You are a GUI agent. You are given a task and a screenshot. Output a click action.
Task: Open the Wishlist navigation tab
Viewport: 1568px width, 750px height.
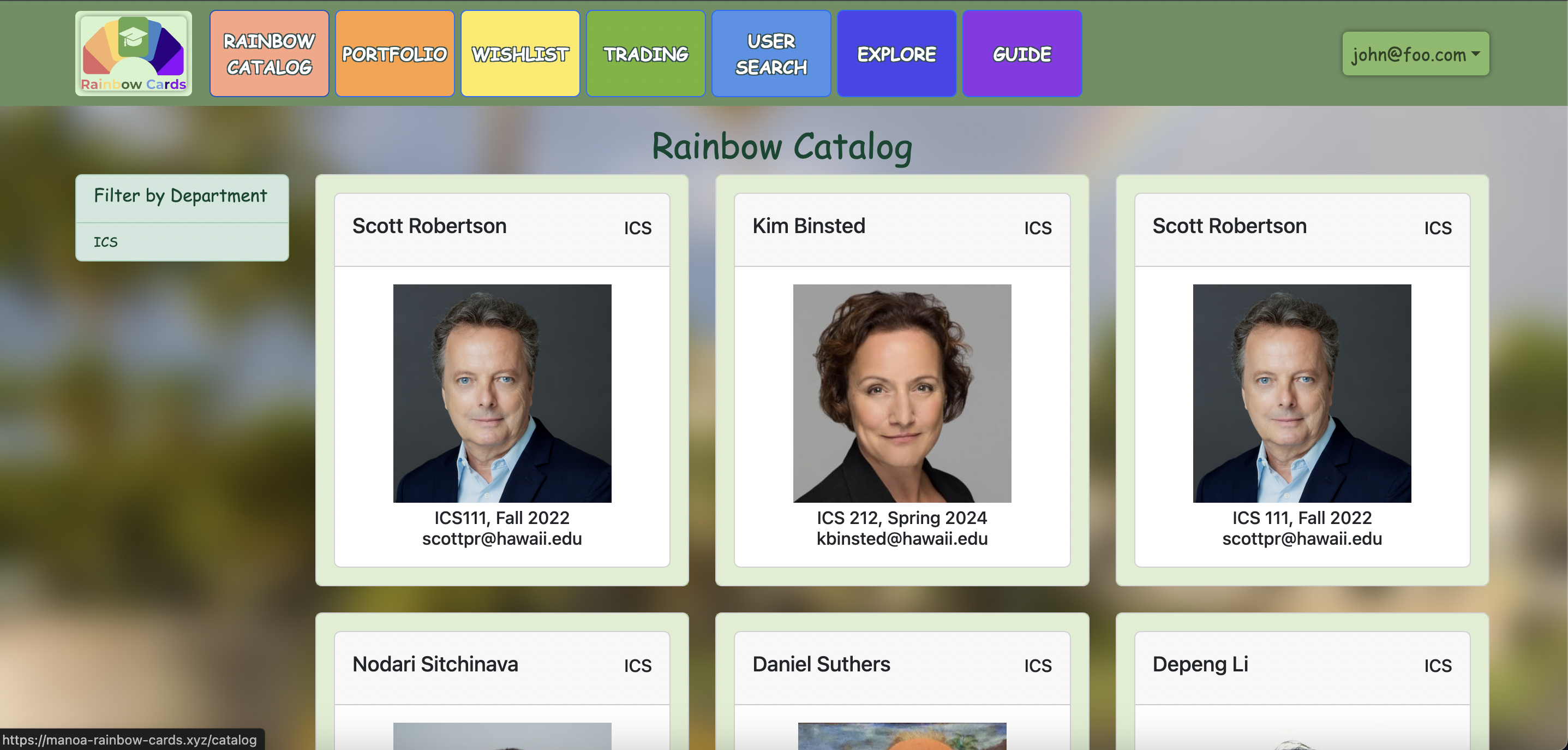pos(520,53)
